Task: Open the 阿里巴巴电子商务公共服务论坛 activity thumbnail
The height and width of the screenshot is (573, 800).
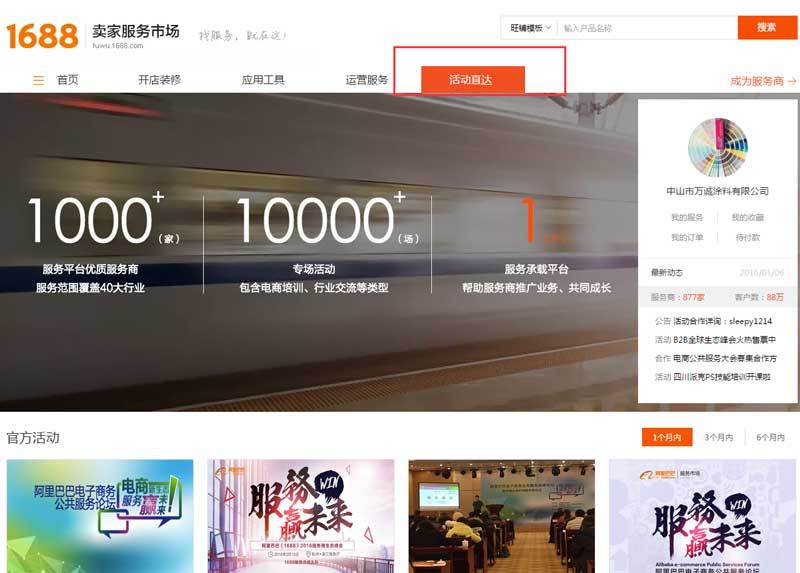Action: point(100,516)
